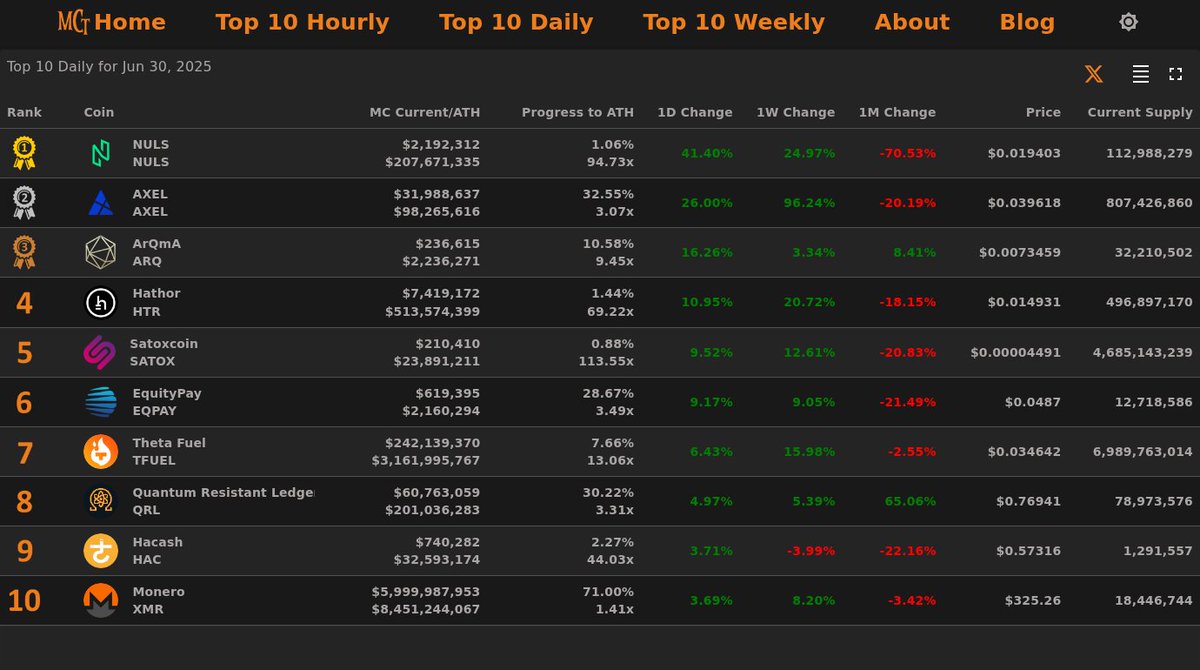Open the Top 10 Weekly page
The image size is (1200, 670).
pos(734,22)
